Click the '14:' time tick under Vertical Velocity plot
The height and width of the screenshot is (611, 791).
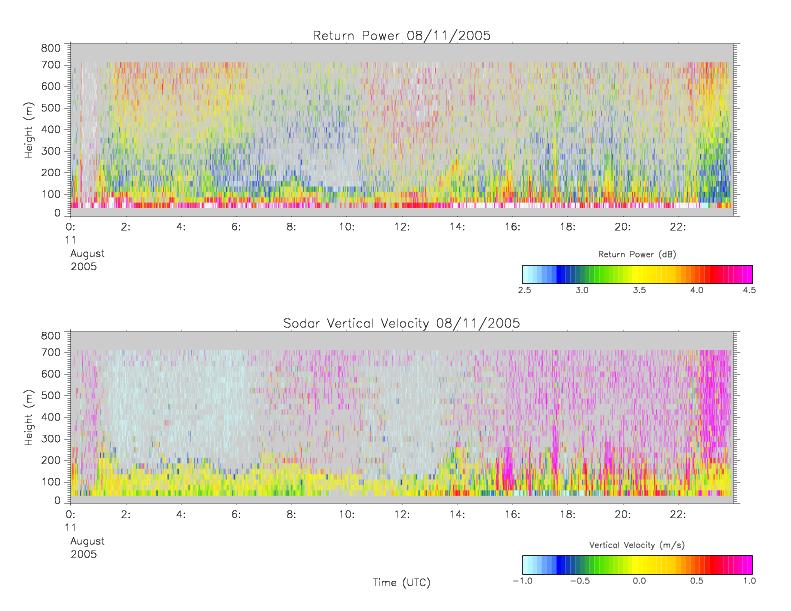(x=457, y=515)
